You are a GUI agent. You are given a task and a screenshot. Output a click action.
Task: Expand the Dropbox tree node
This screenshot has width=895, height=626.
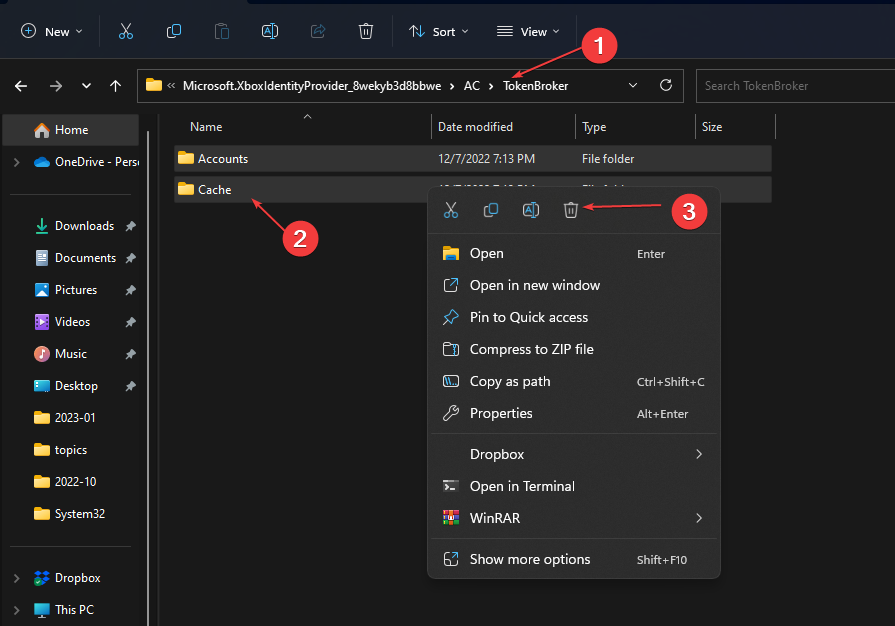tap(17, 578)
